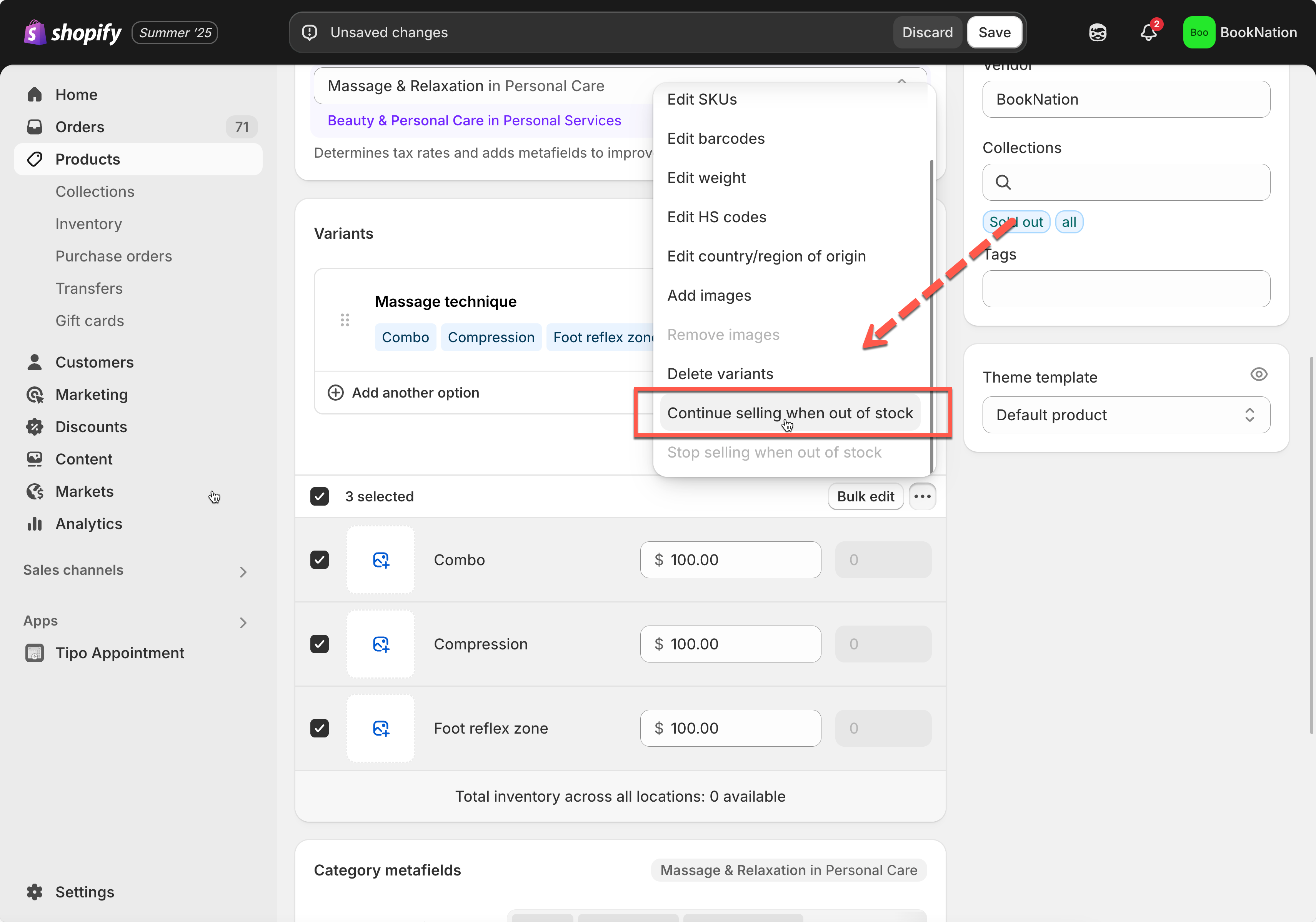Click the add image icon for the Combo variant
This screenshot has width=1316, height=922.
pos(381,560)
